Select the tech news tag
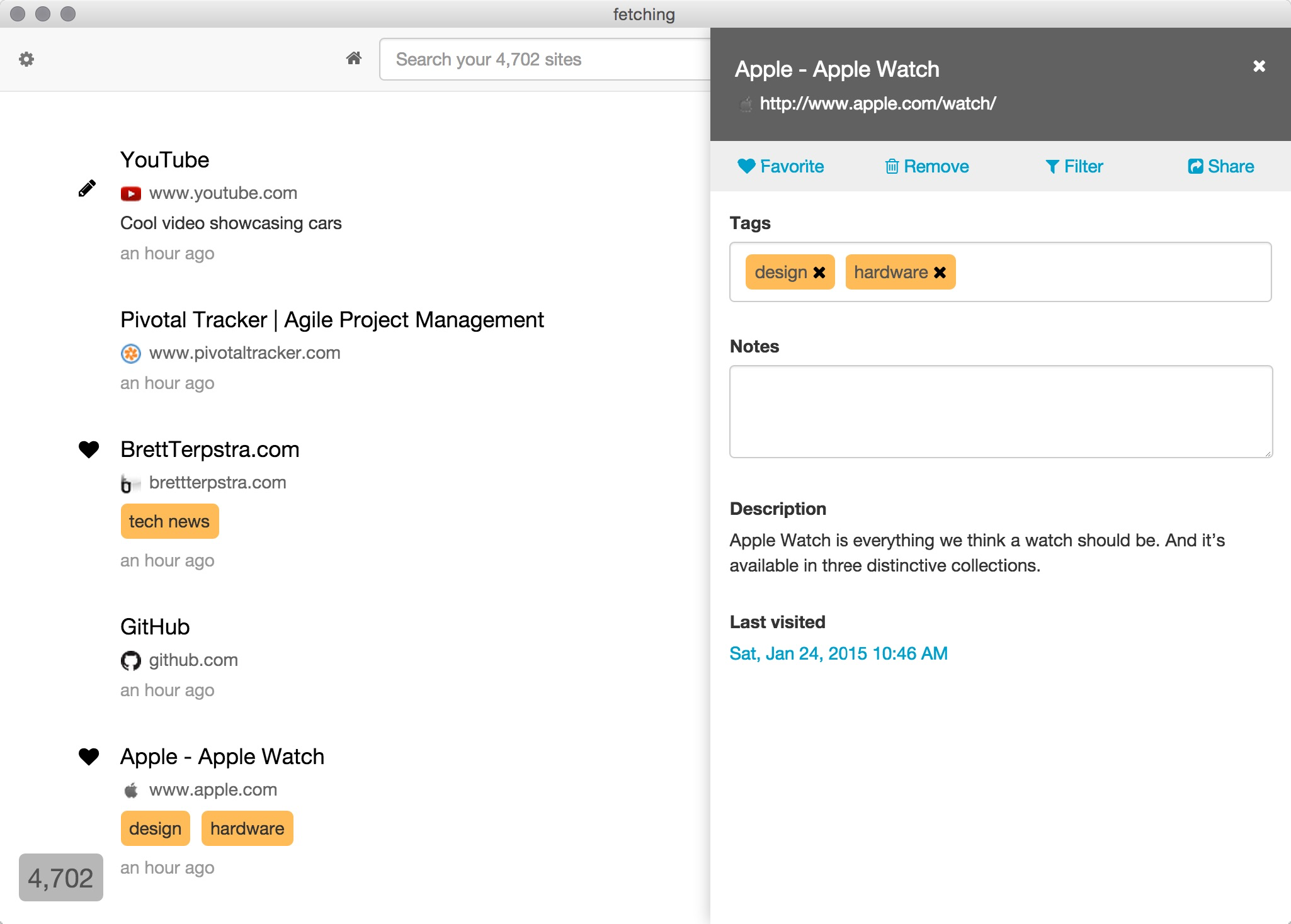 (x=169, y=521)
